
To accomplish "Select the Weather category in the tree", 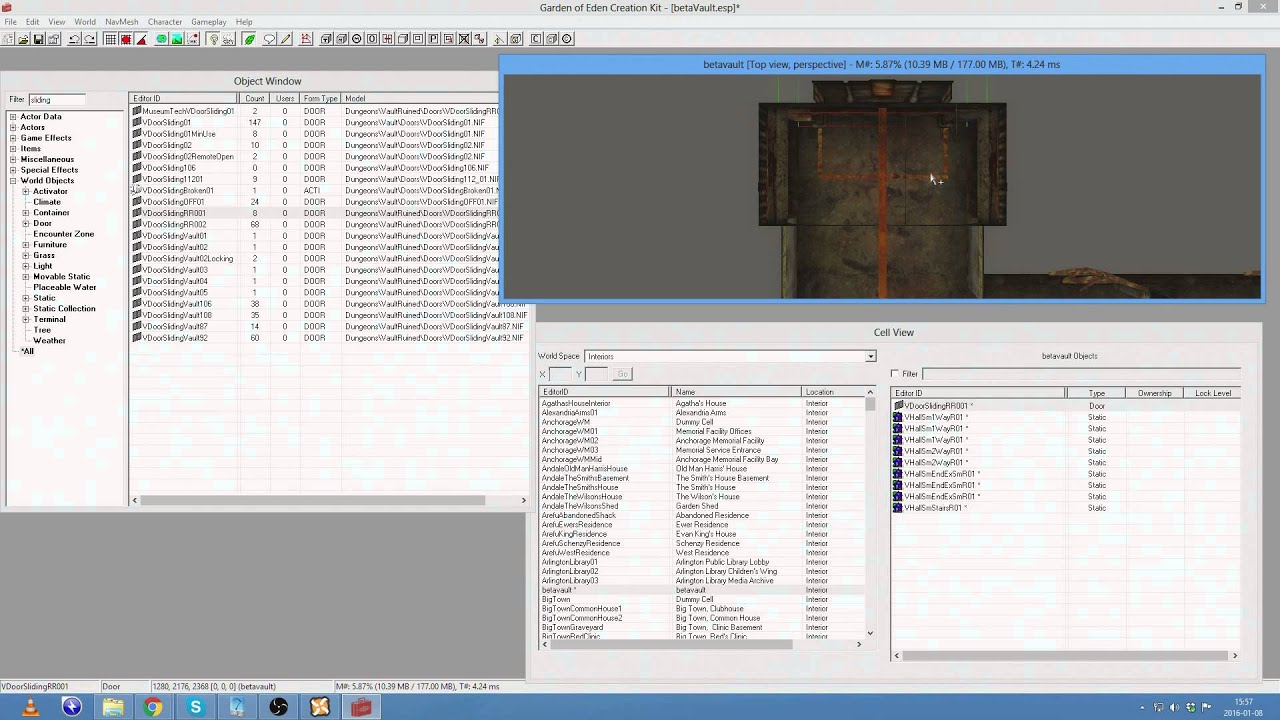I will 49,341.
